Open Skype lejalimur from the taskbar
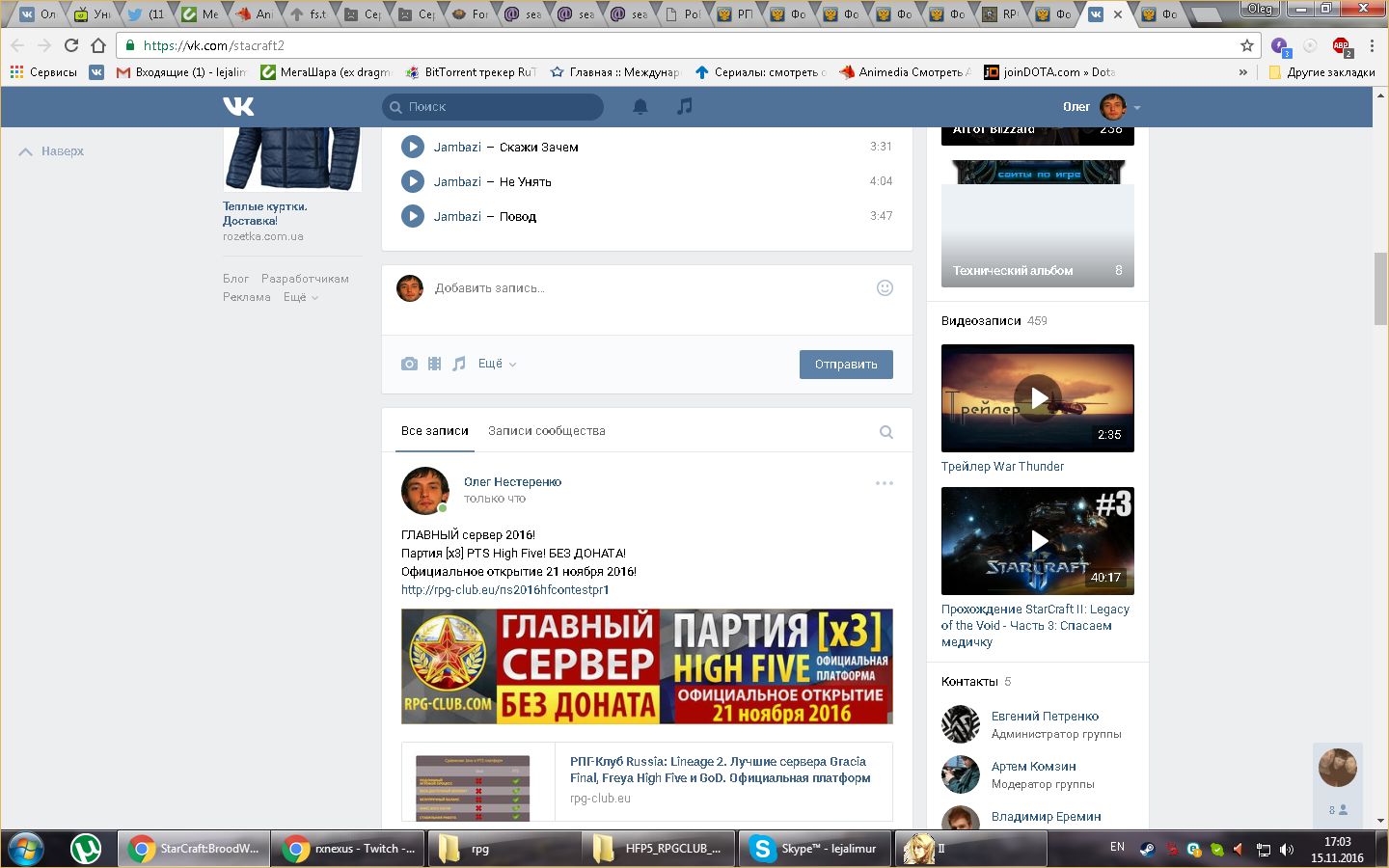This screenshot has width=1389, height=868. pyautogui.click(x=816, y=849)
